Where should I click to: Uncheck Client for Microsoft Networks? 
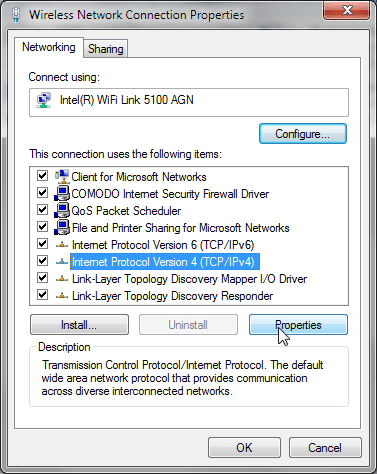tap(42, 176)
